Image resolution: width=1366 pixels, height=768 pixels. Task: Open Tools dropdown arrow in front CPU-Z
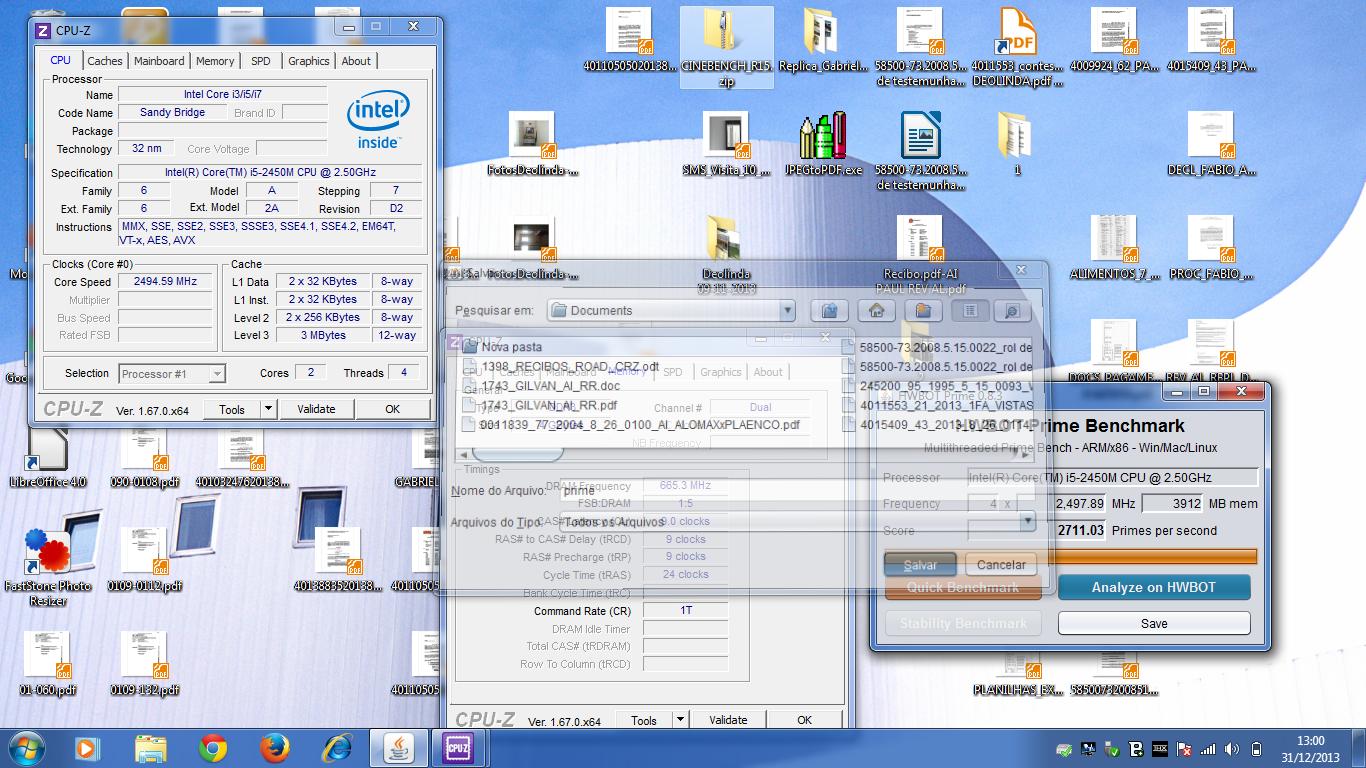click(267, 409)
